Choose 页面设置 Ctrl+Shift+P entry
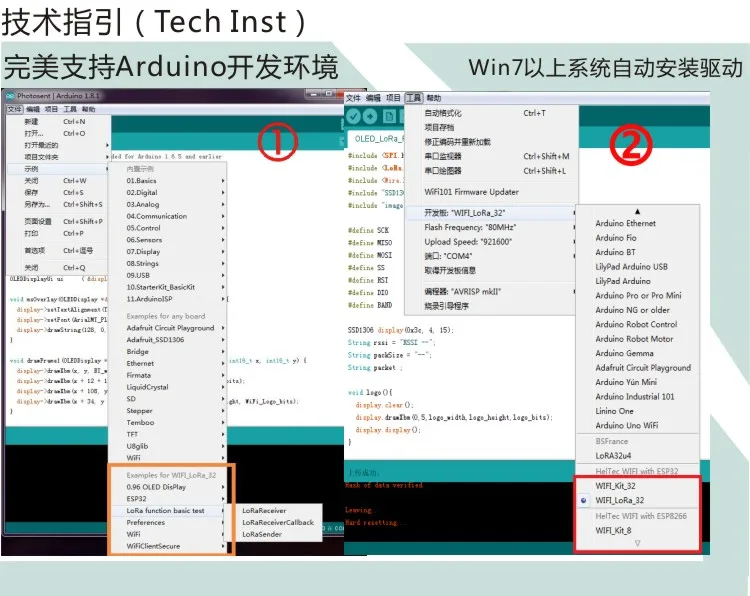Image resolution: width=750 pixels, height=596 pixels. tap(58, 221)
